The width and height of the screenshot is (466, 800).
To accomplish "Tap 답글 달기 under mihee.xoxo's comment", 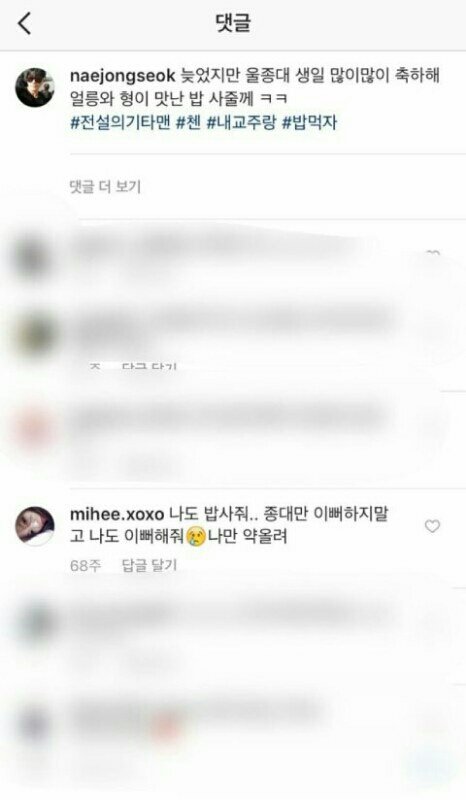I will tap(150, 565).
